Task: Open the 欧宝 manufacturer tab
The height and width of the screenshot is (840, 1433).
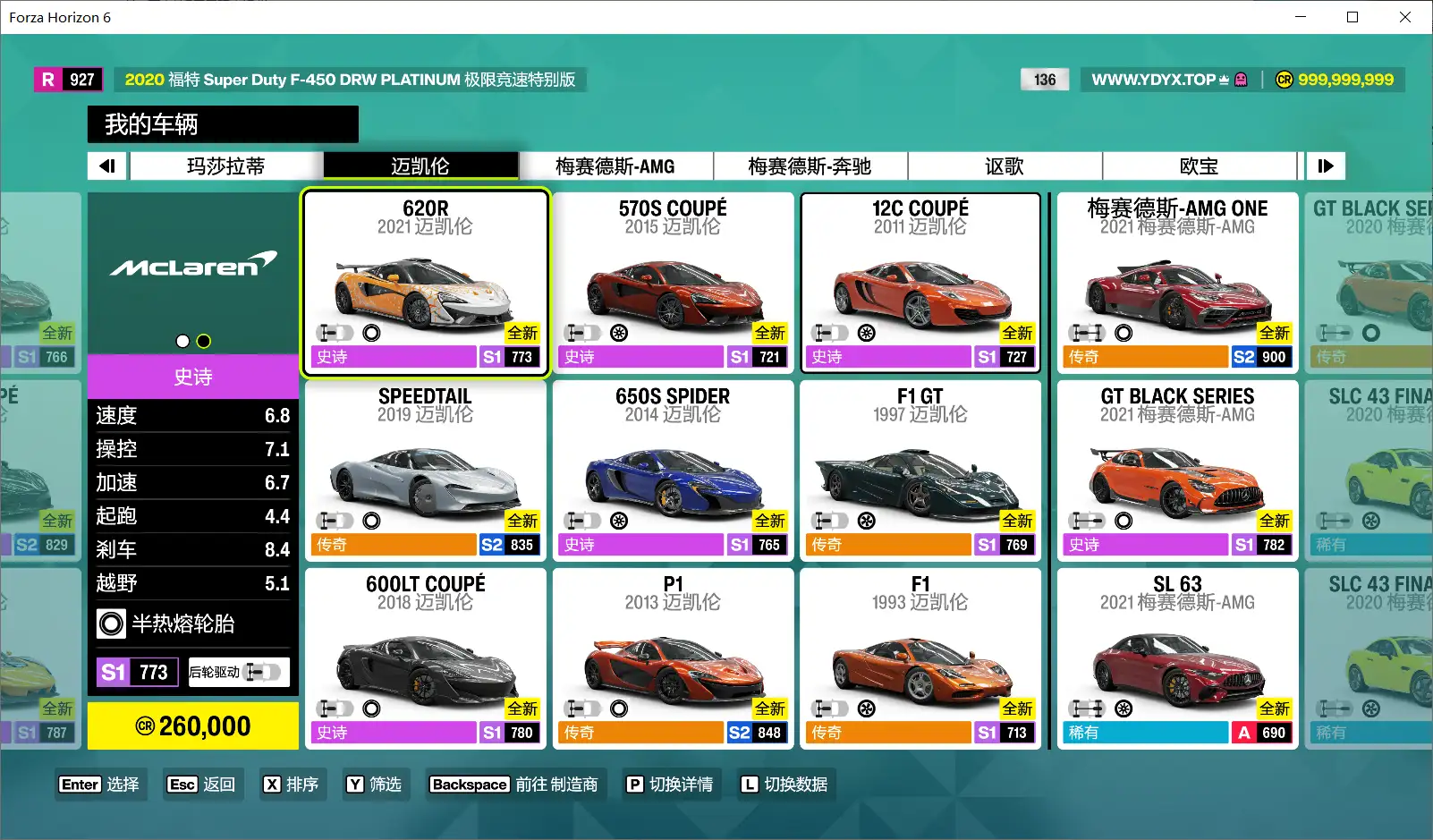Action: coord(1200,165)
